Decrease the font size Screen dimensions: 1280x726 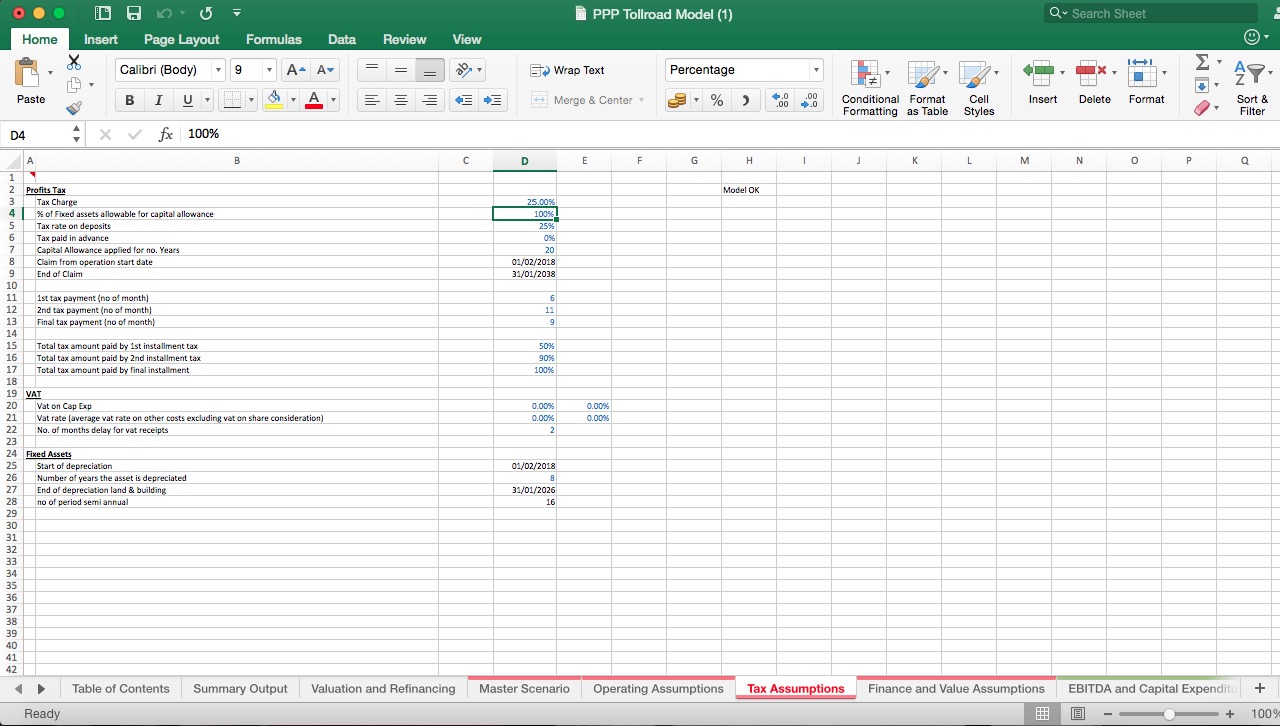(x=325, y=70)
